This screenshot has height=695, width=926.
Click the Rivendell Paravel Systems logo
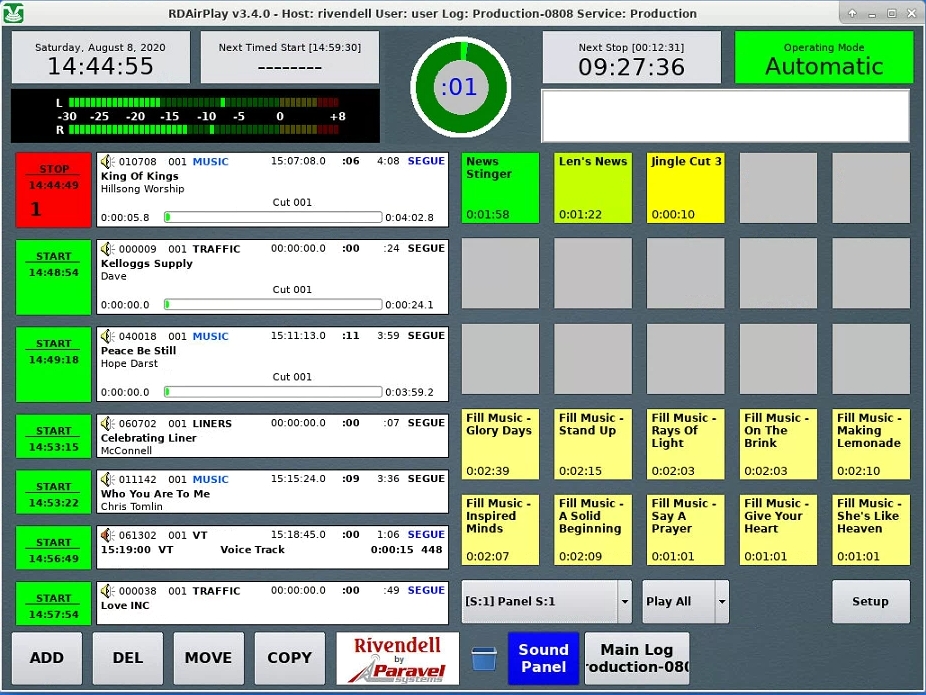397,658
